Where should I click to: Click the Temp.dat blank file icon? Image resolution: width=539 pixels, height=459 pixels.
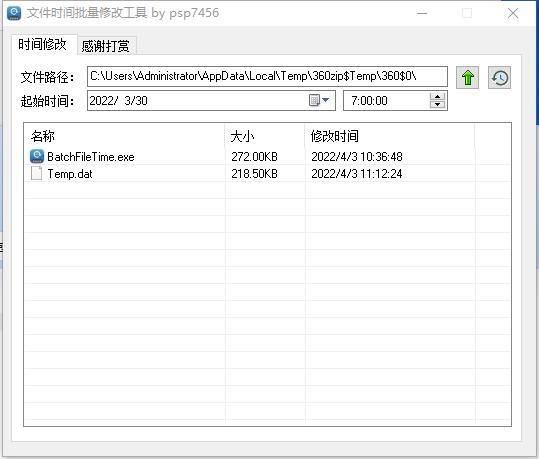click(x=36, y=173)
